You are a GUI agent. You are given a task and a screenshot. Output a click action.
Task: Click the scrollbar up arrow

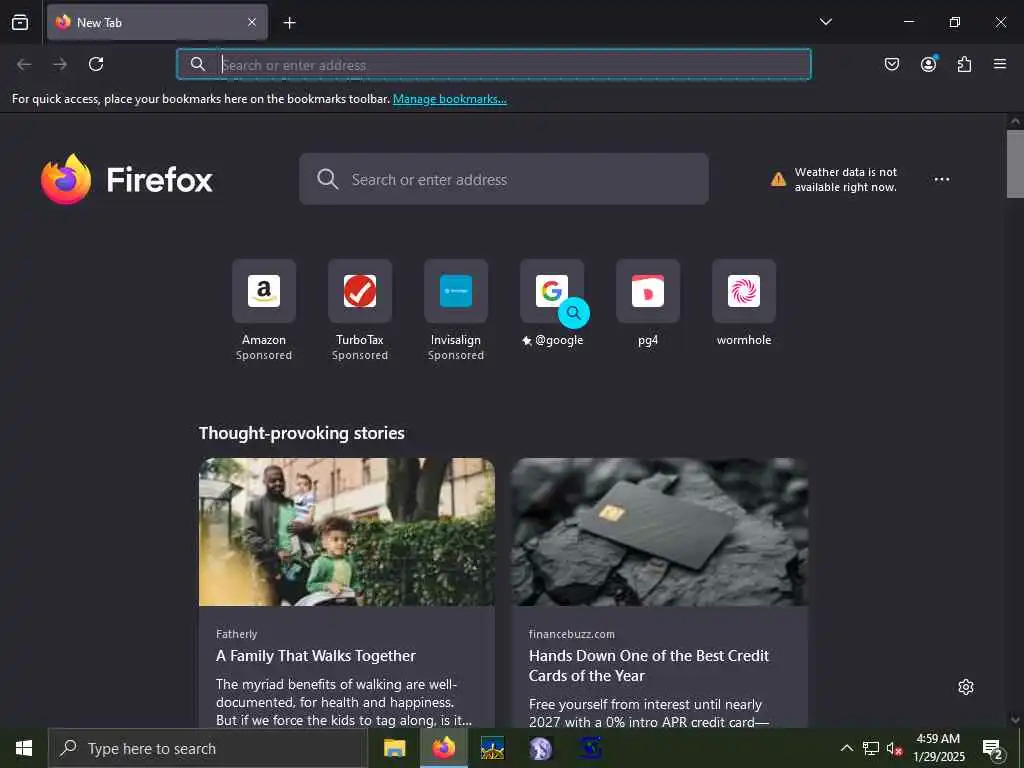[1015, 121]
